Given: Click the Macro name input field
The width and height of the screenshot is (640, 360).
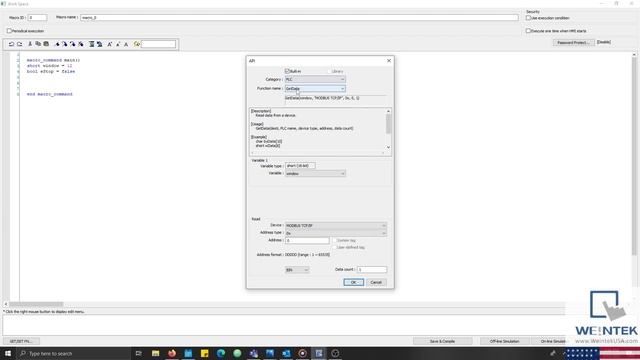Looking at the screenshot, I should click(299, 18).
